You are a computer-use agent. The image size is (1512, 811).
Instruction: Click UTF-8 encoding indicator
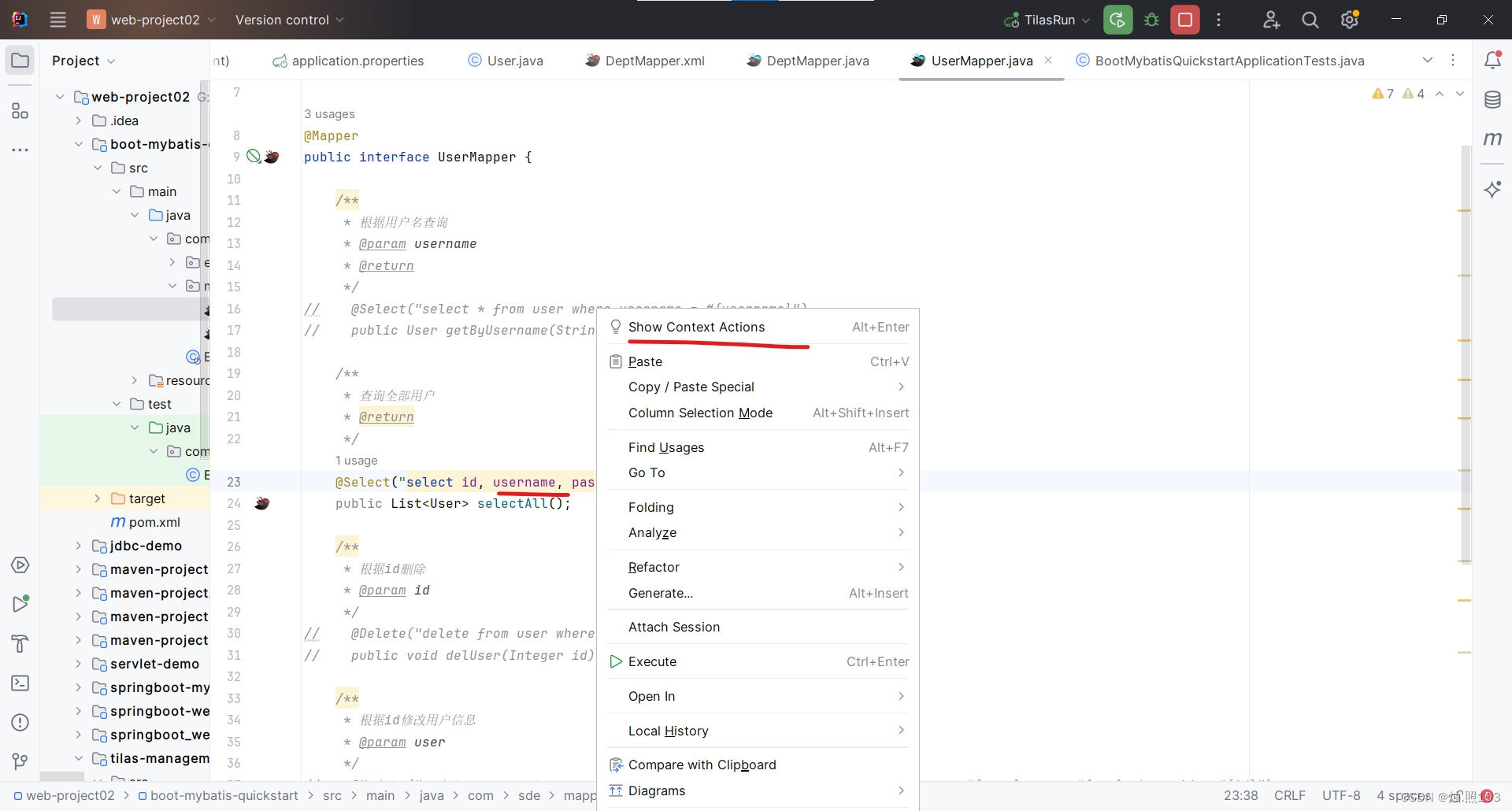click(x=1341, y=795)
